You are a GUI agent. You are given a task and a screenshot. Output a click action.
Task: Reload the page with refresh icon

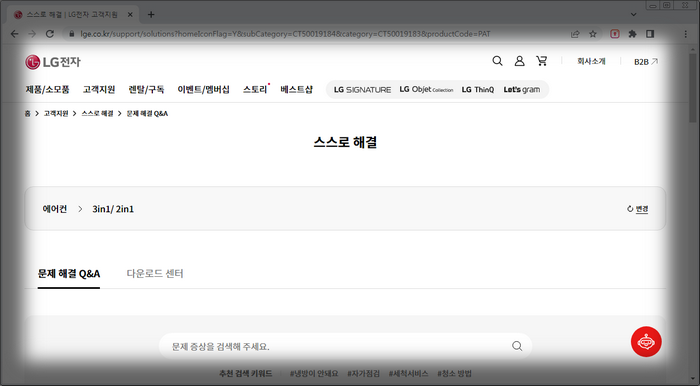(x=50, y=34)
